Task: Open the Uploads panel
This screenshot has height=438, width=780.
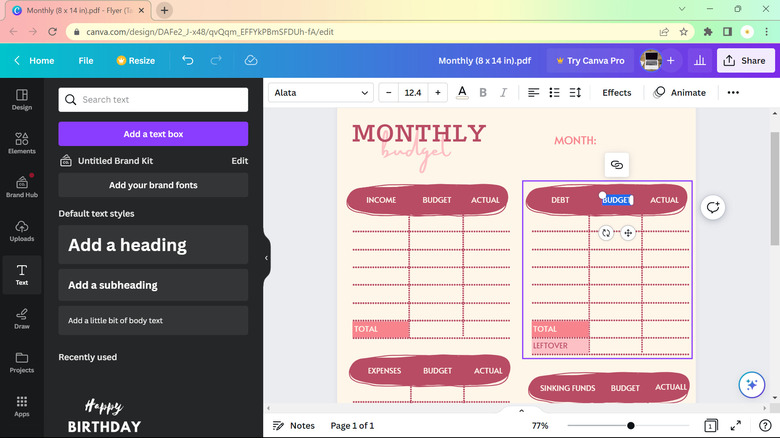Action: click(21, 230)
